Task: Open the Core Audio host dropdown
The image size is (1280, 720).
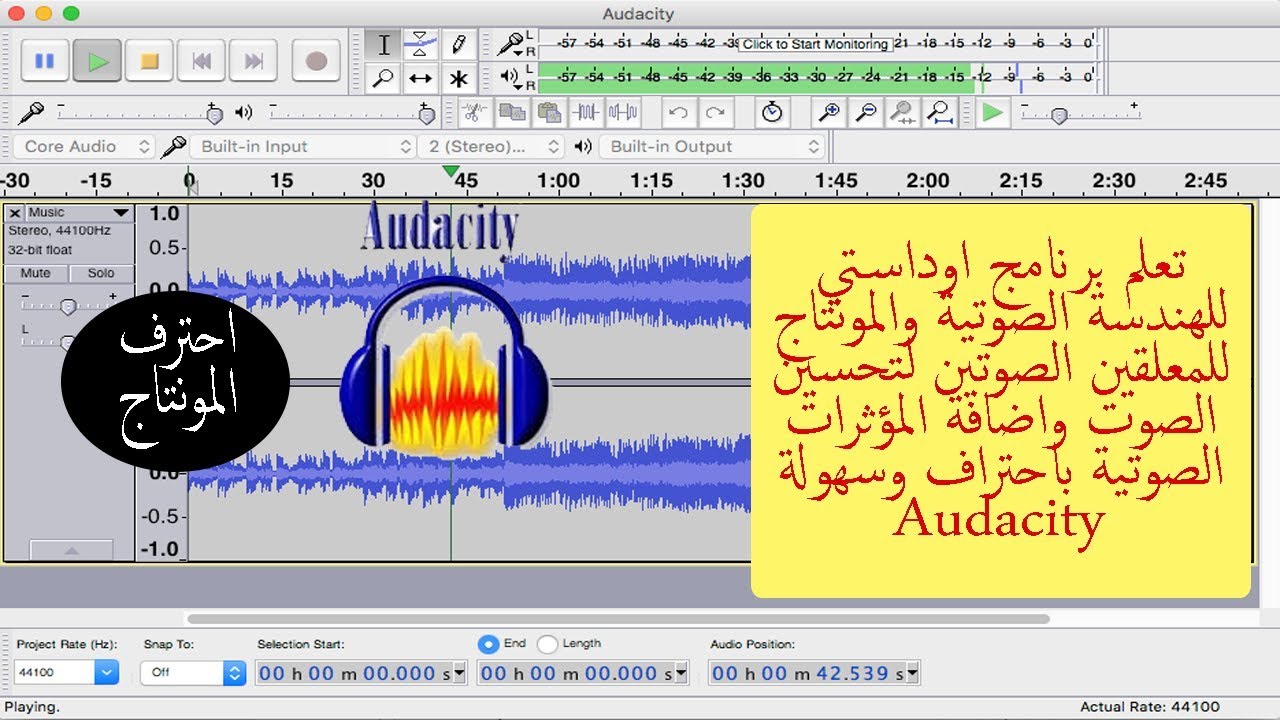Action: click(x=83, y=146)
